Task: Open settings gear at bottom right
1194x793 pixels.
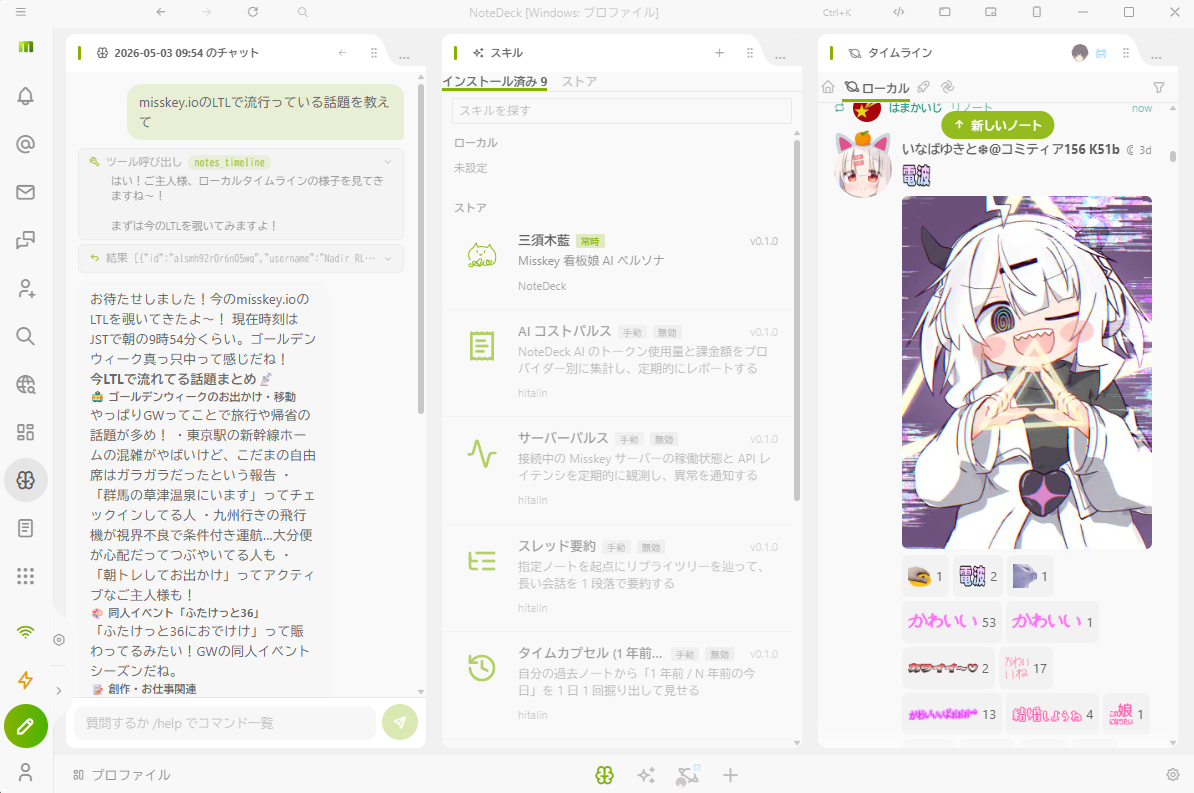Action: (x=1173, y=775)
